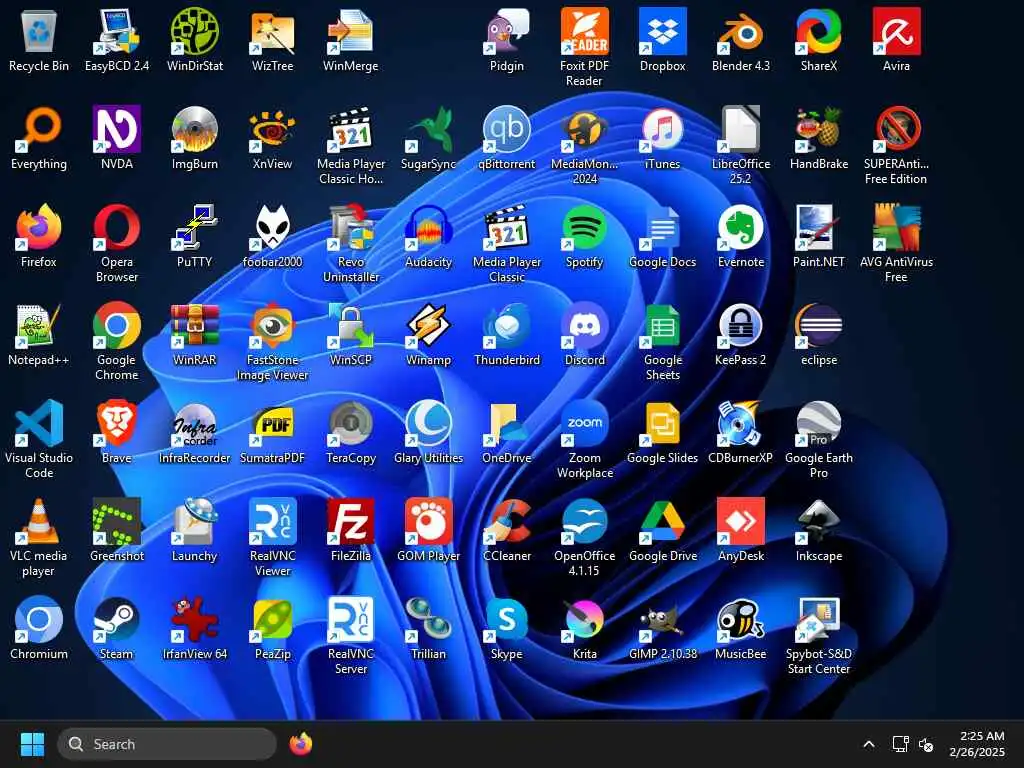Click the Opera Browser icon

(x=117, y=227)
